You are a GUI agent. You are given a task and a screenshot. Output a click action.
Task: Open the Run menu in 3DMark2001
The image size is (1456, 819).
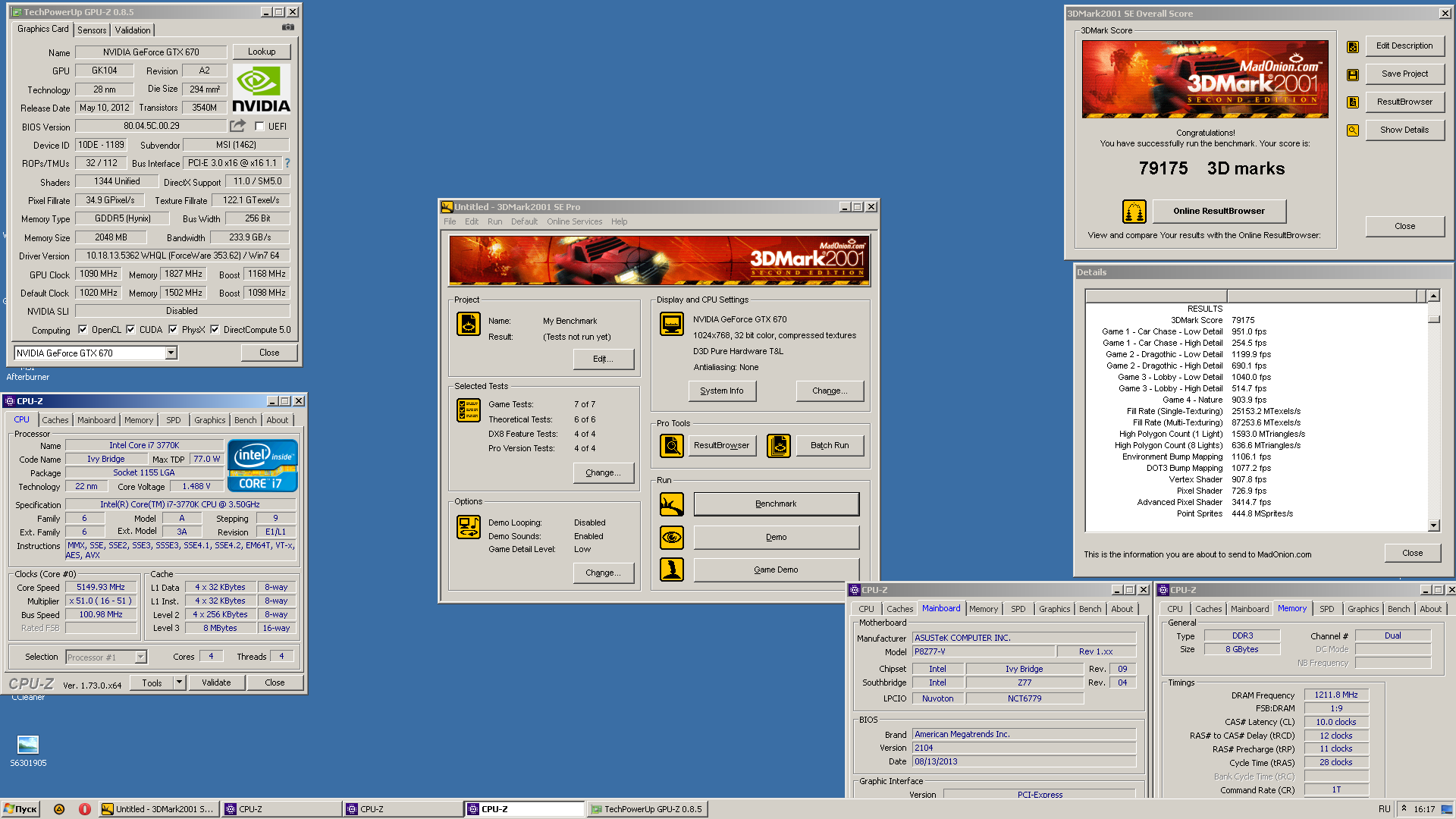pyautogui.click(x=494, y=222)
